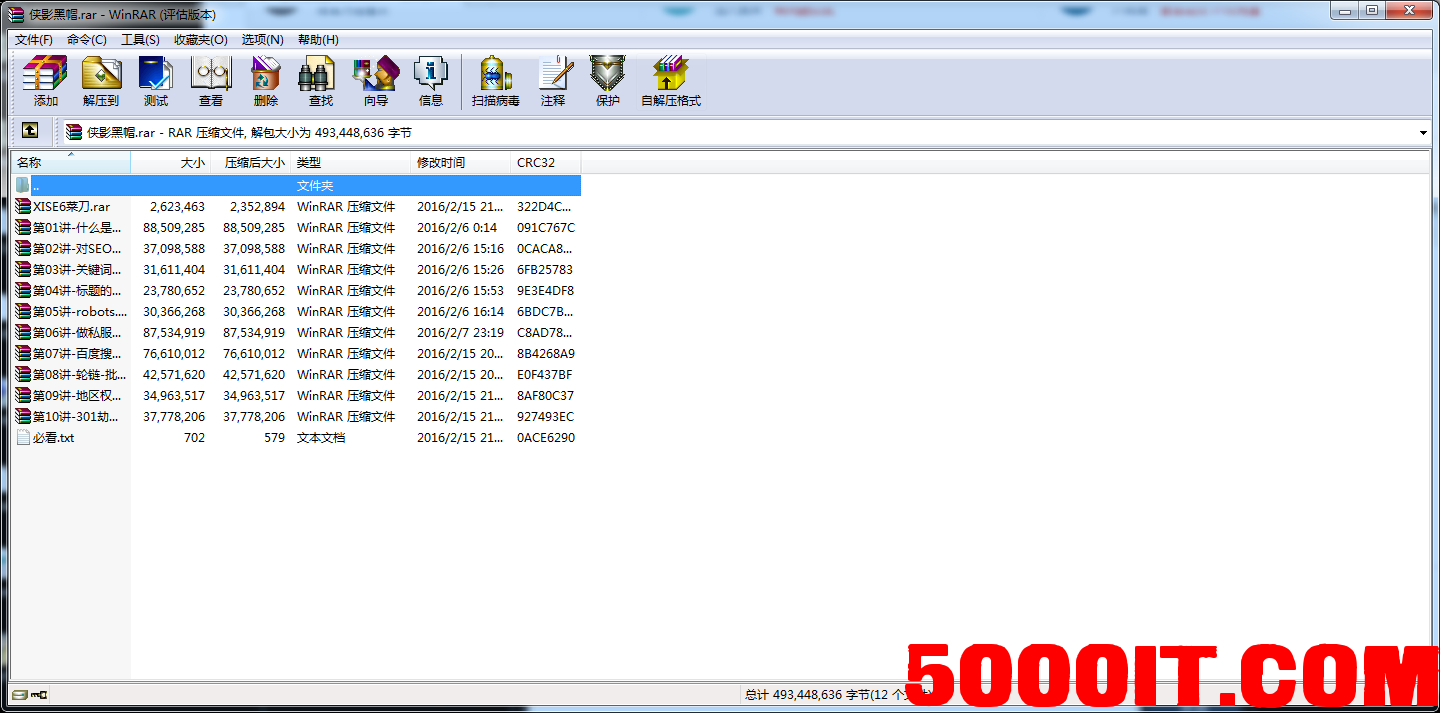Open the 选项(N) menu
This screenshot has width=1440, height=713.
[263, 40]
